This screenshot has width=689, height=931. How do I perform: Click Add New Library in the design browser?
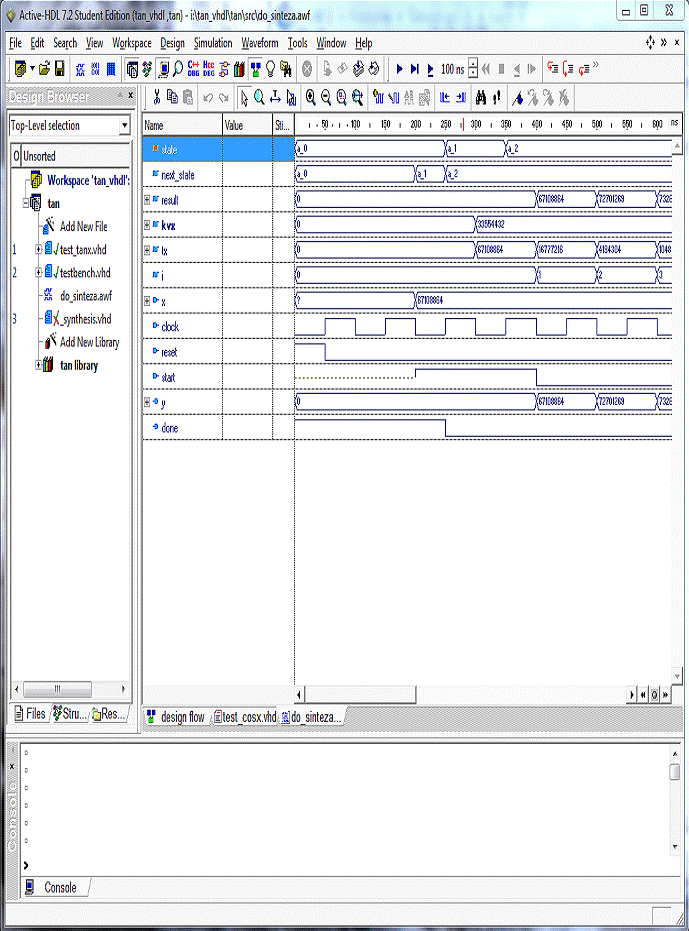(x=88, y=342)
